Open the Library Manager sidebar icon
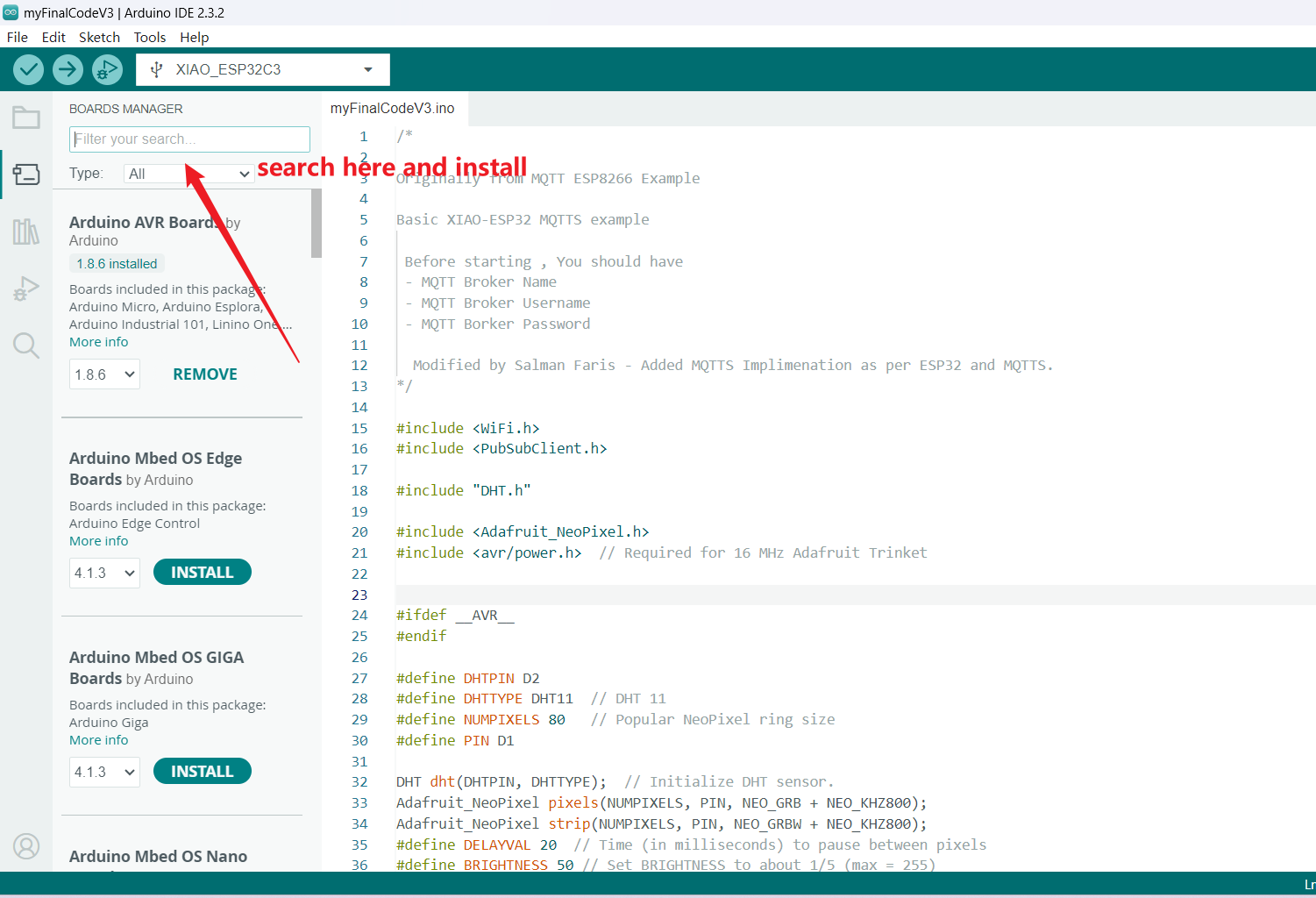The image size is (1316, 898). (26, 232)
